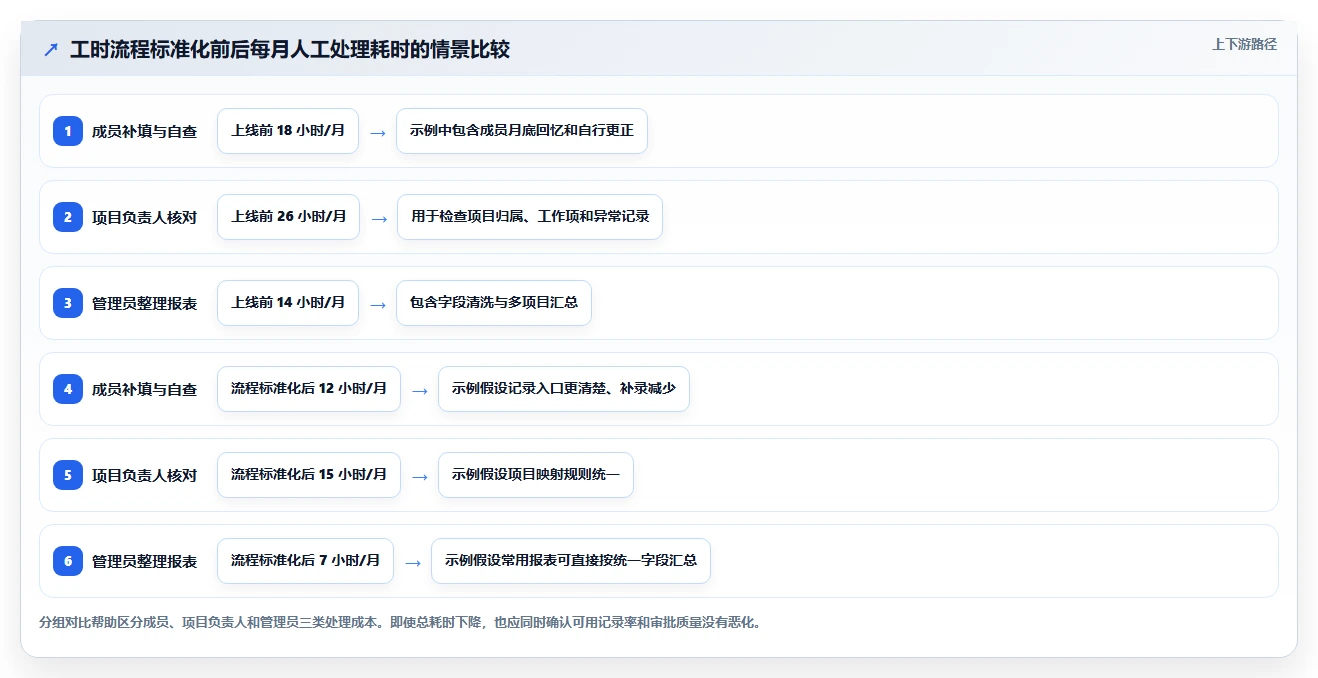Click 管理员整理报表 label in row 6
The width and height of the screenshot is (1318, 678).
click(x=145, y=561)
